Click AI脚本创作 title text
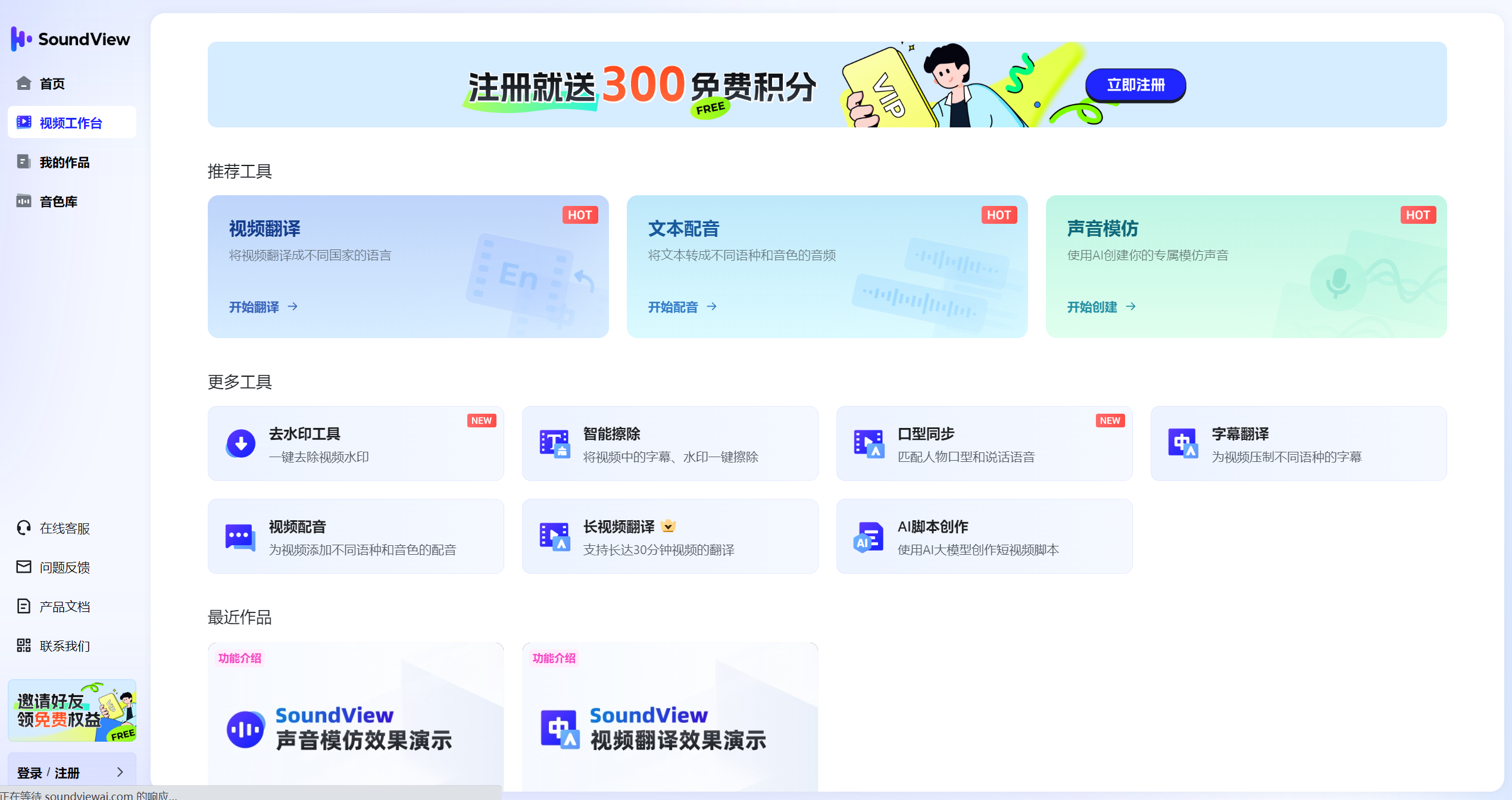This screenshot has width=1512, height=800. tap(933, 527)
